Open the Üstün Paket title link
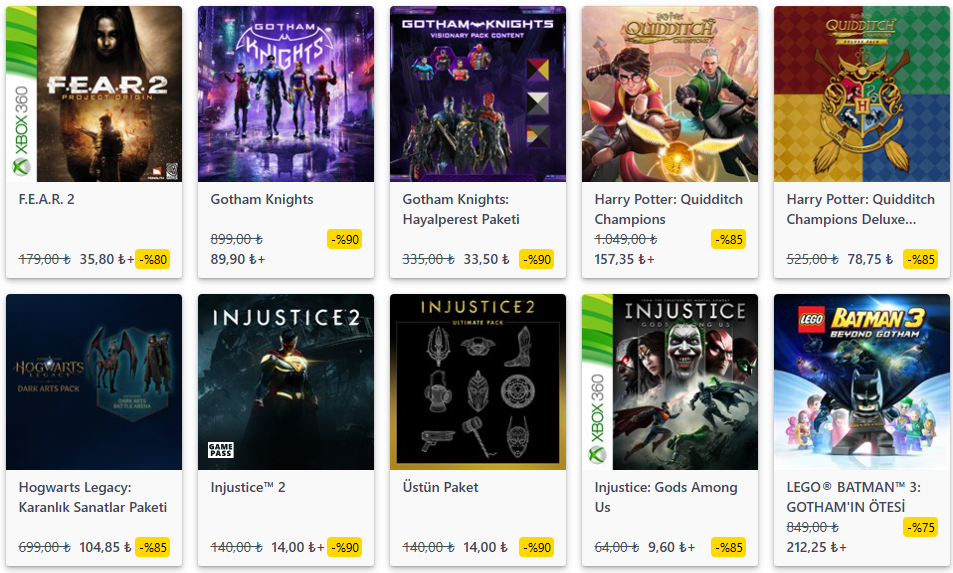This screenshot has width=953, height=573. [x=440, y=487]
